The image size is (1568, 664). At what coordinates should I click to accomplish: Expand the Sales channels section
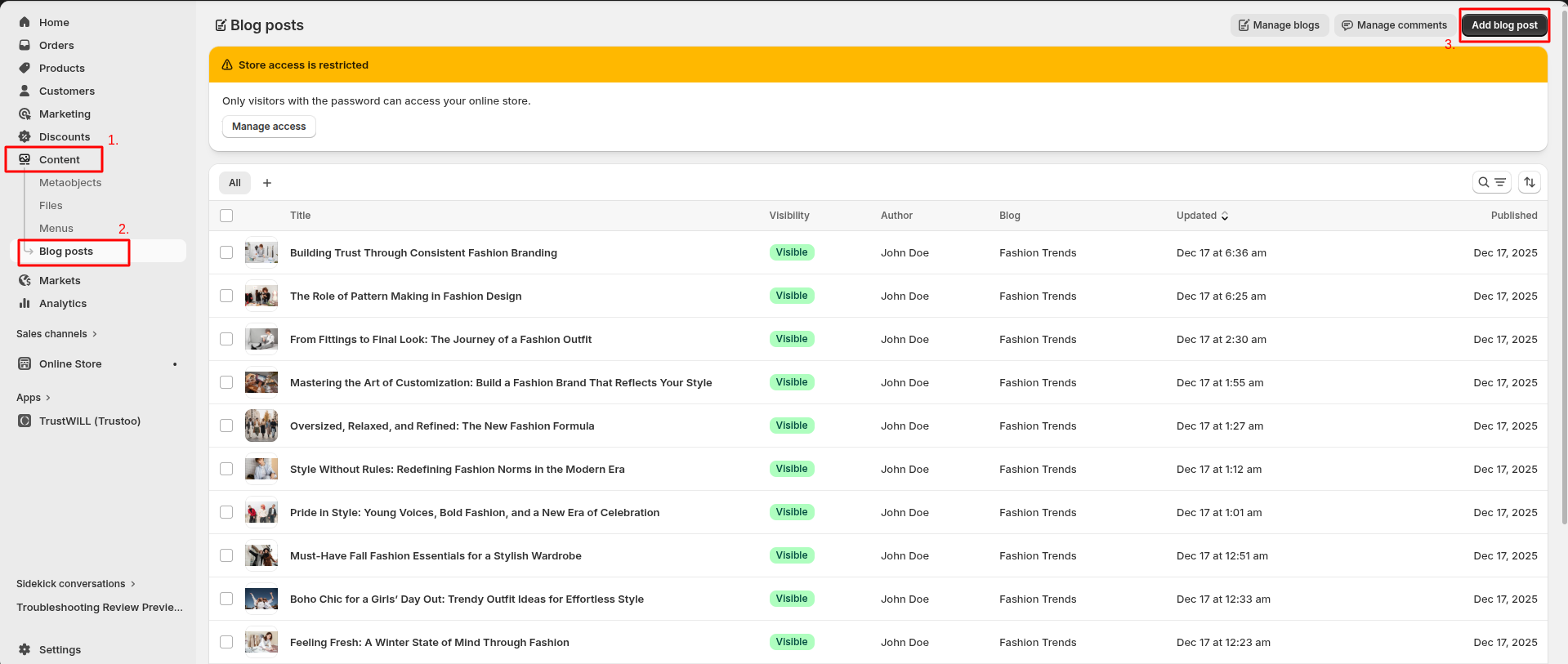(56, 334)
